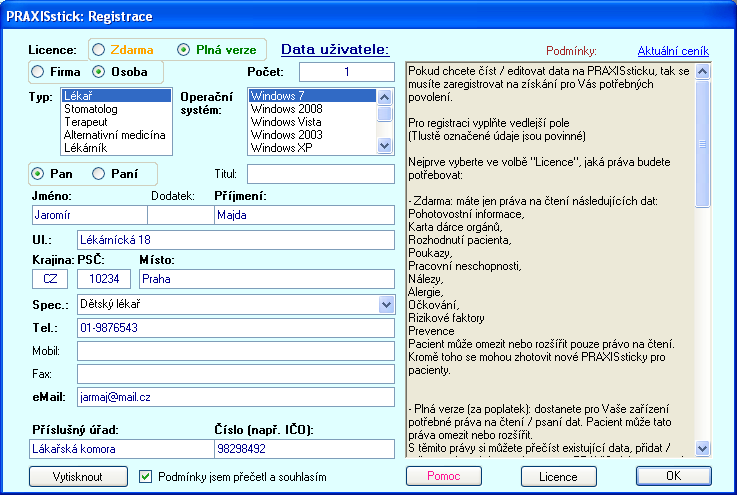The width and height of the screenshot is (737, 495).
Task: Select Alternativní medicína in the Typ list
Action: pos(116,135)
